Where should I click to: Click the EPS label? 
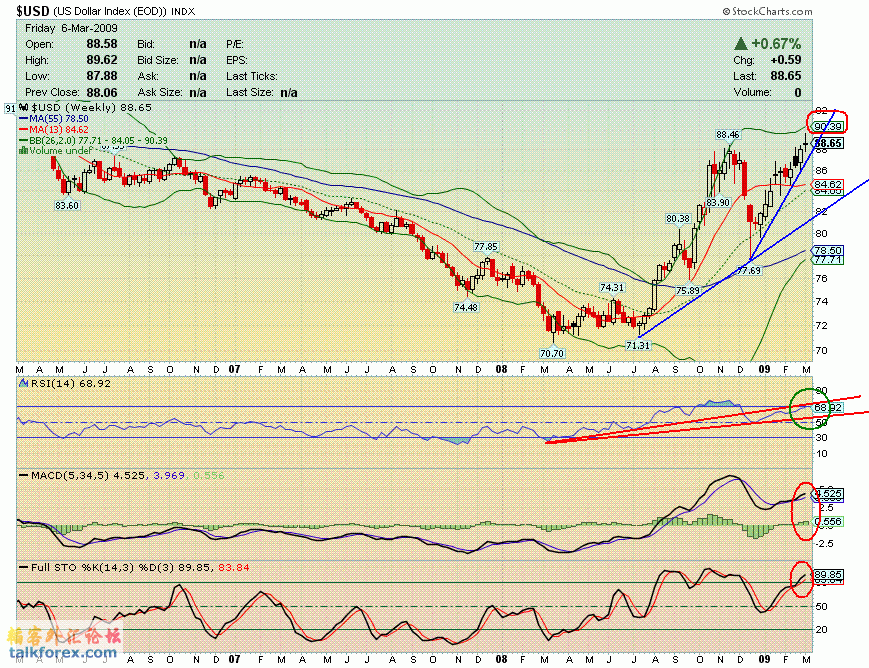click(x=237, y=60)
